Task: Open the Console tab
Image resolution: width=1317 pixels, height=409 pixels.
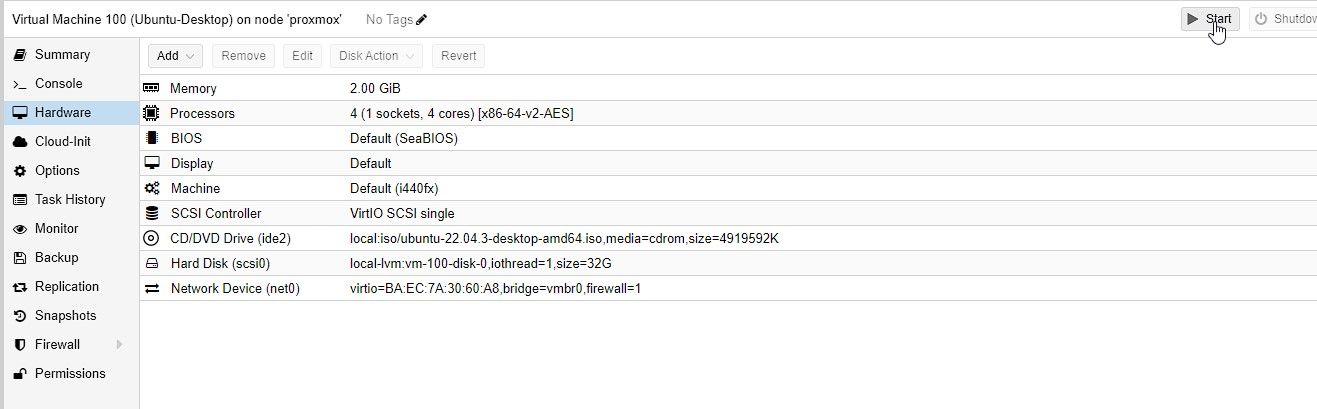Action: click(58, 83)
